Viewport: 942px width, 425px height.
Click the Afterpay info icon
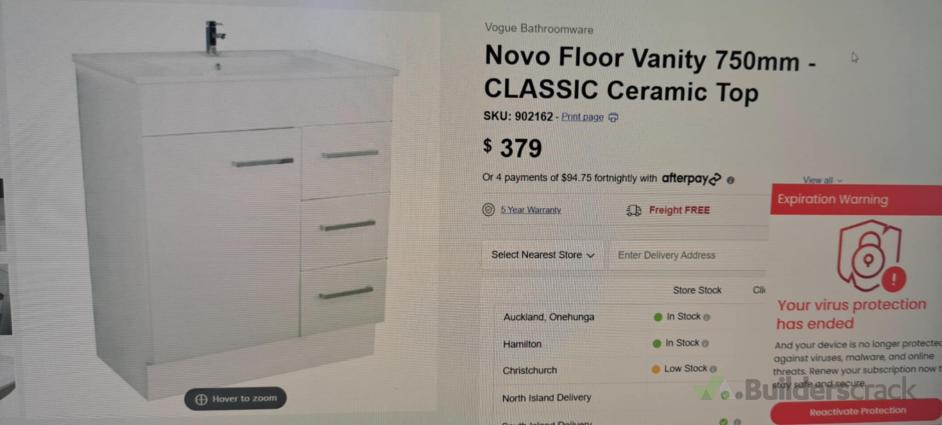(x=731, y=180)
